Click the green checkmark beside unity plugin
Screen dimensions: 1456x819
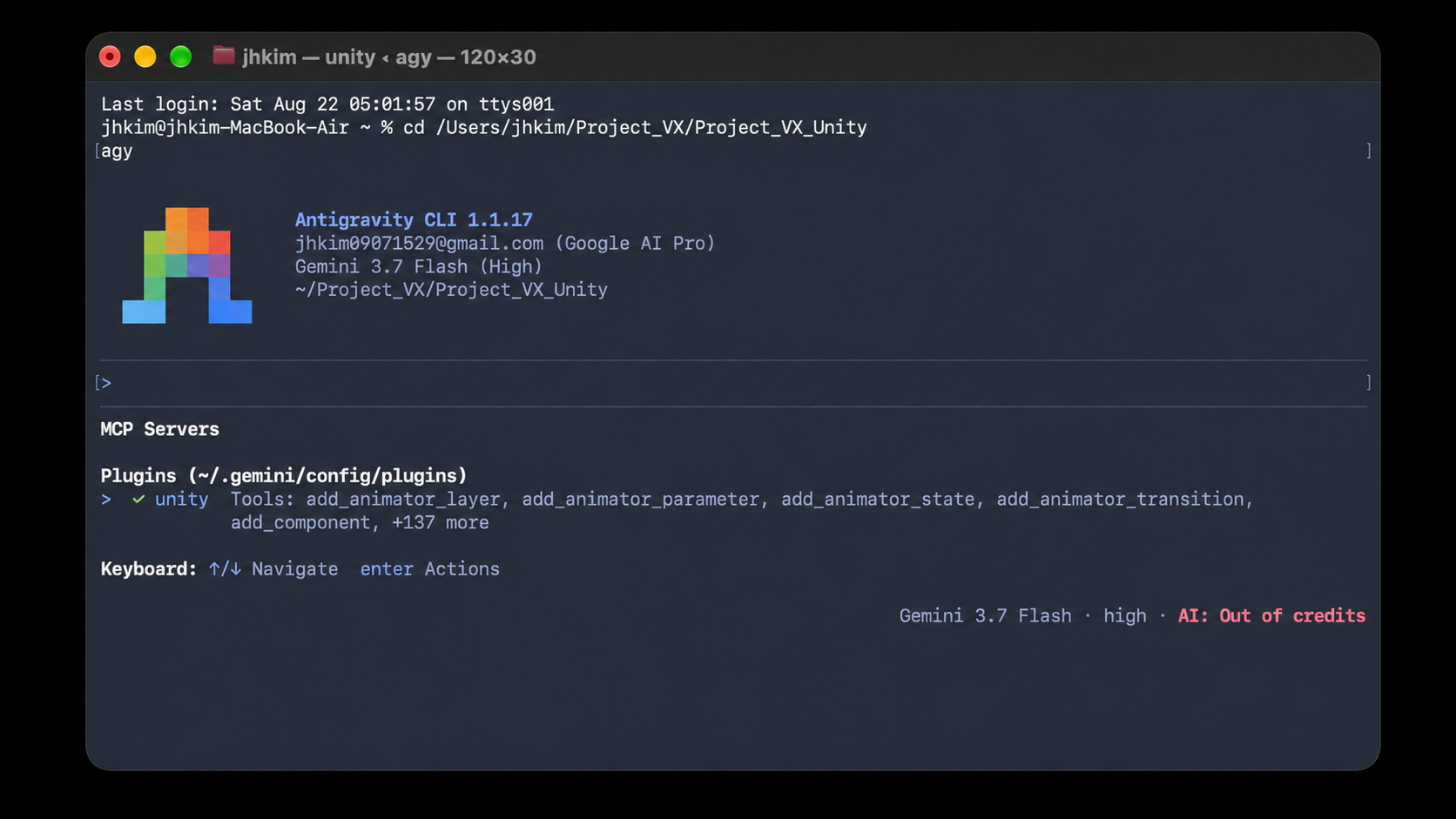click(138, 500)
